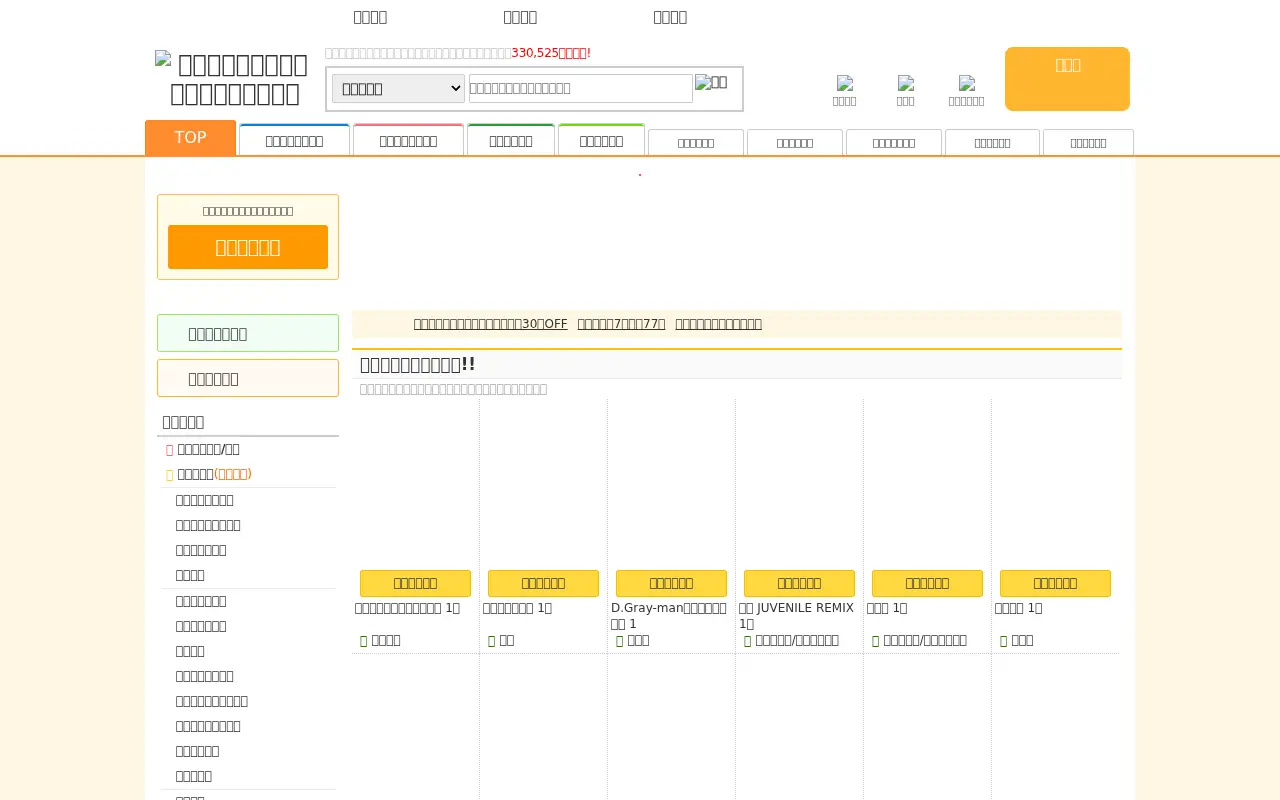
Task: Click the orange-bordered sidebar button below the green one
Action: [248, 378]
